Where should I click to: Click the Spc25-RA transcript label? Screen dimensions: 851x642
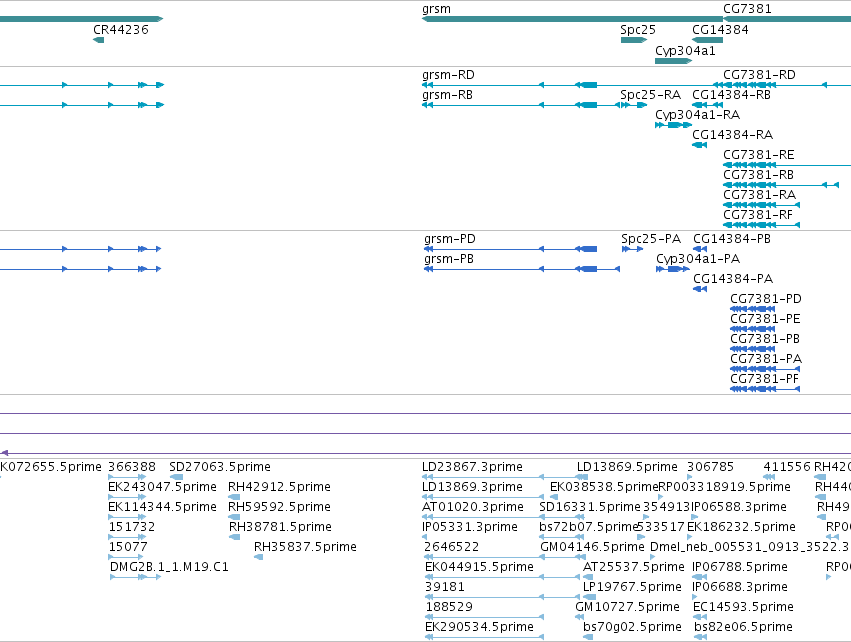click(650, 95)
